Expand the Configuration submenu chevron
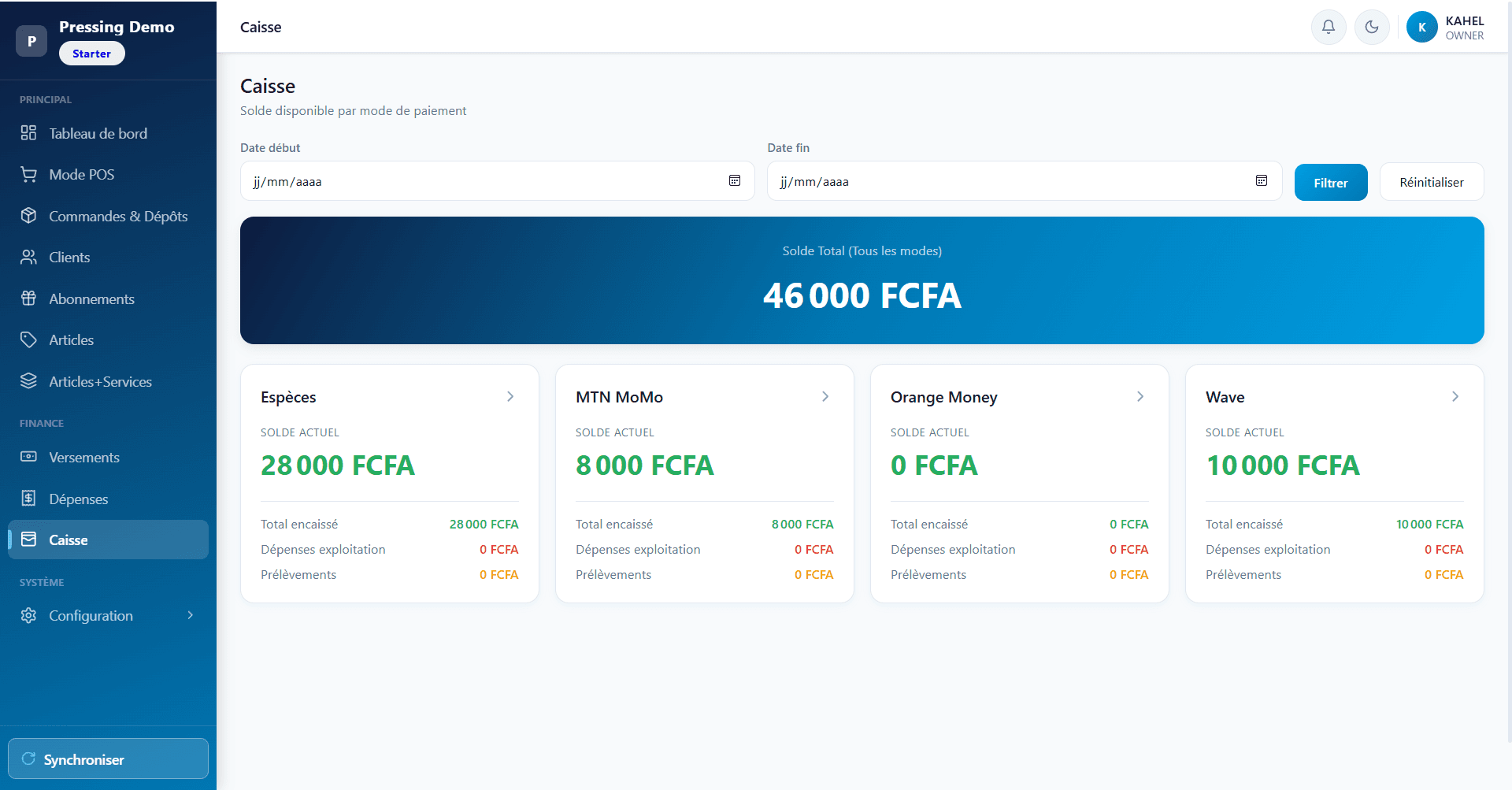1512x790 pixels. click(x=190, y=615)
